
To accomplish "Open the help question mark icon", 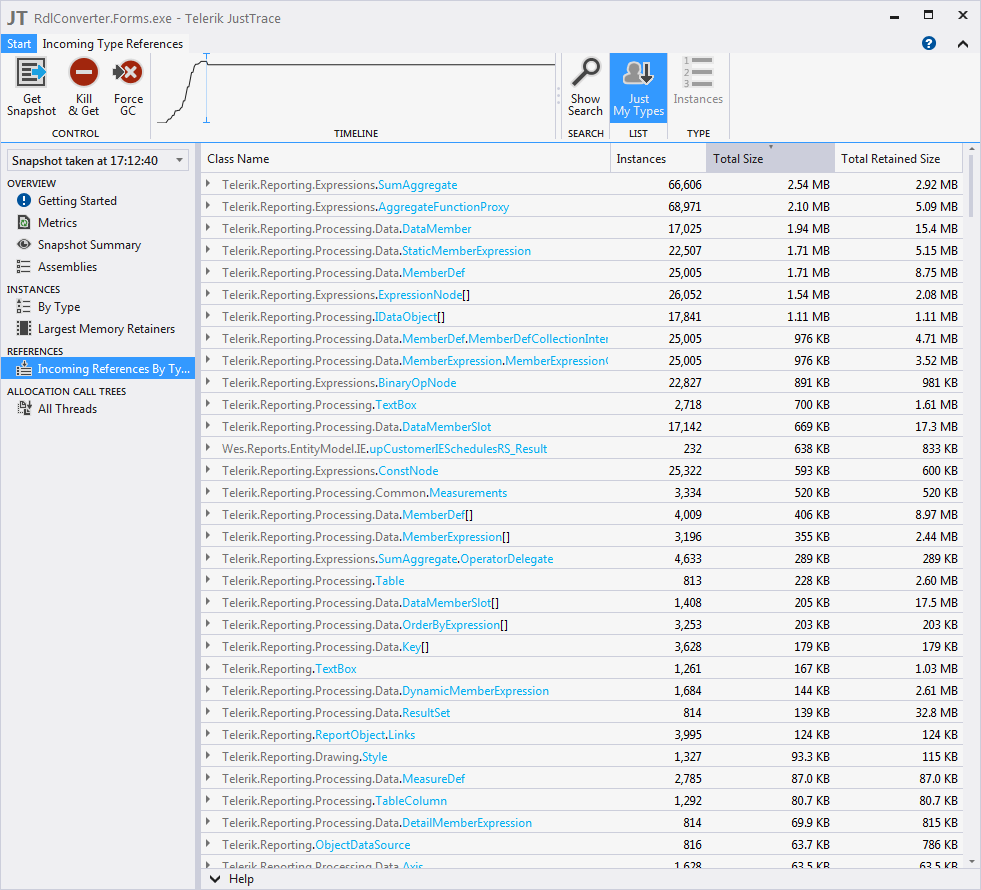I will (x=928, y=43).
